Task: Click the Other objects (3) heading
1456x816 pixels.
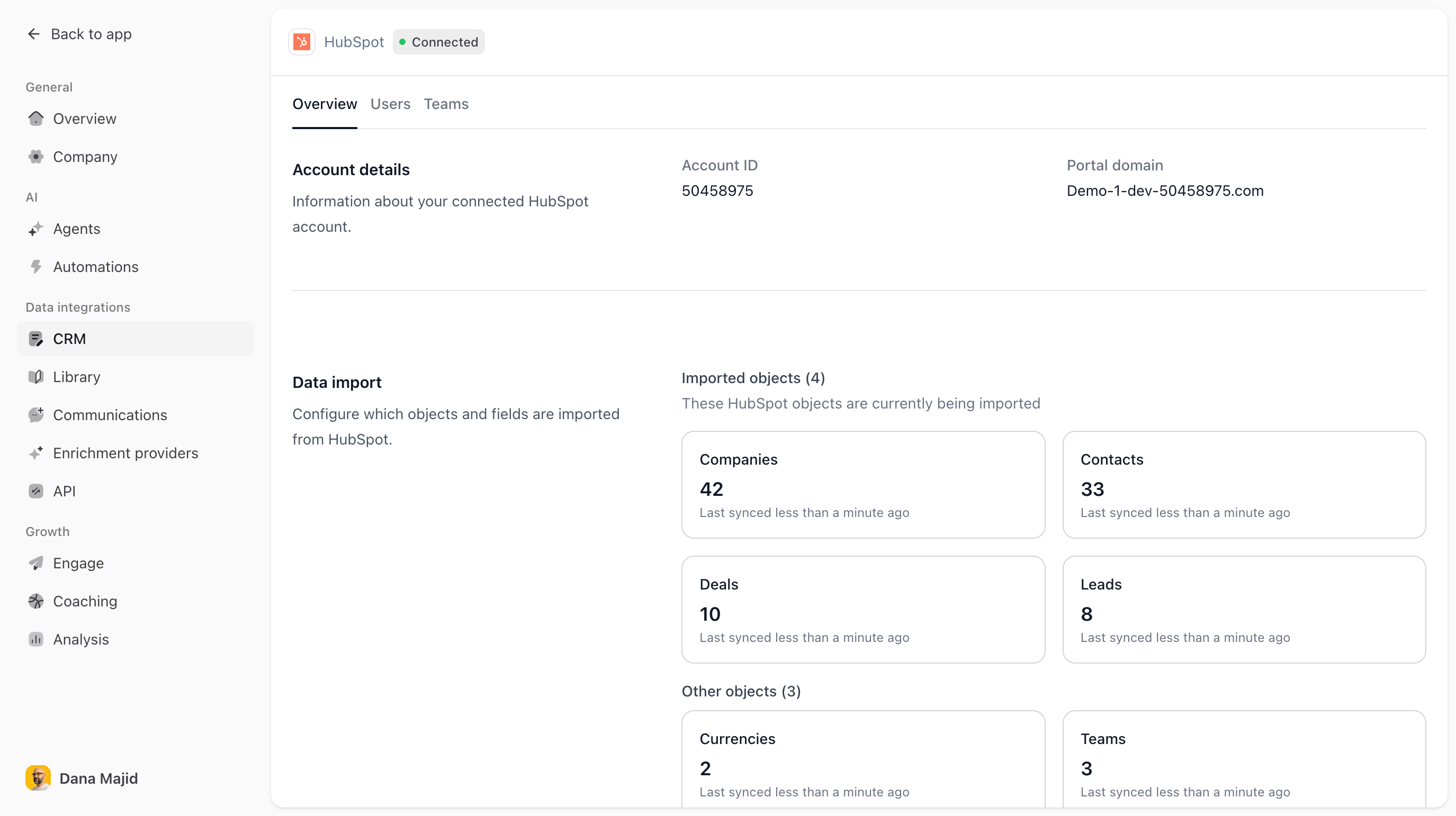Action: (741, 691)
